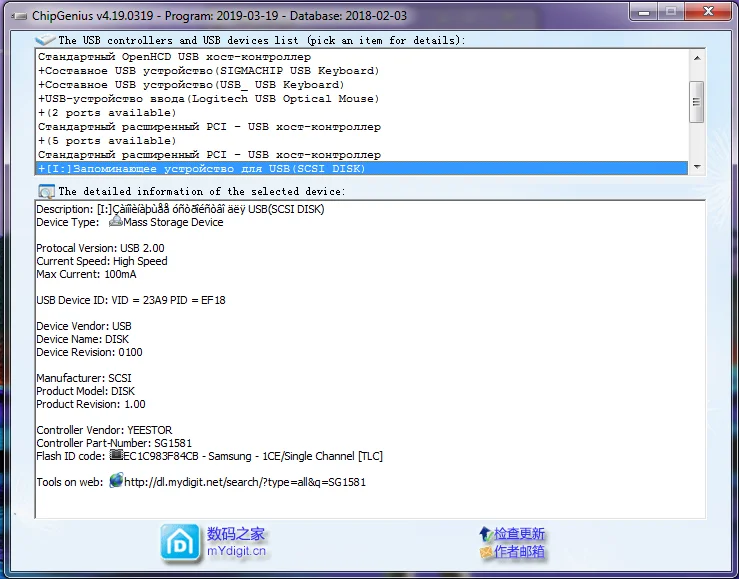Click the Manufacturer: SCSI line
The width and height of the screenshot is (739, 579).
click(84, 378)
